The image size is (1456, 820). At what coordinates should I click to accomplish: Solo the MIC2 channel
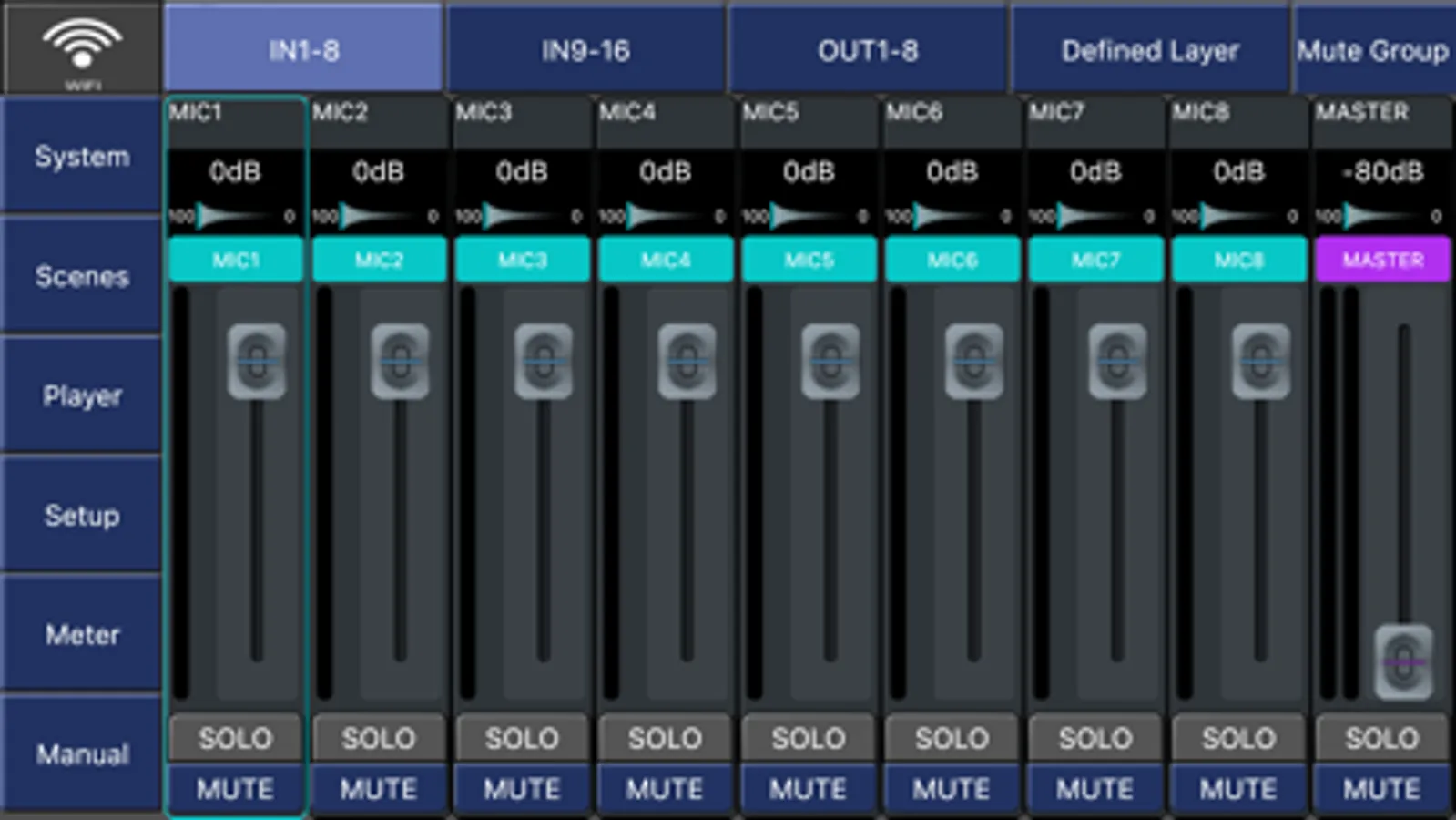click(379, 738)
